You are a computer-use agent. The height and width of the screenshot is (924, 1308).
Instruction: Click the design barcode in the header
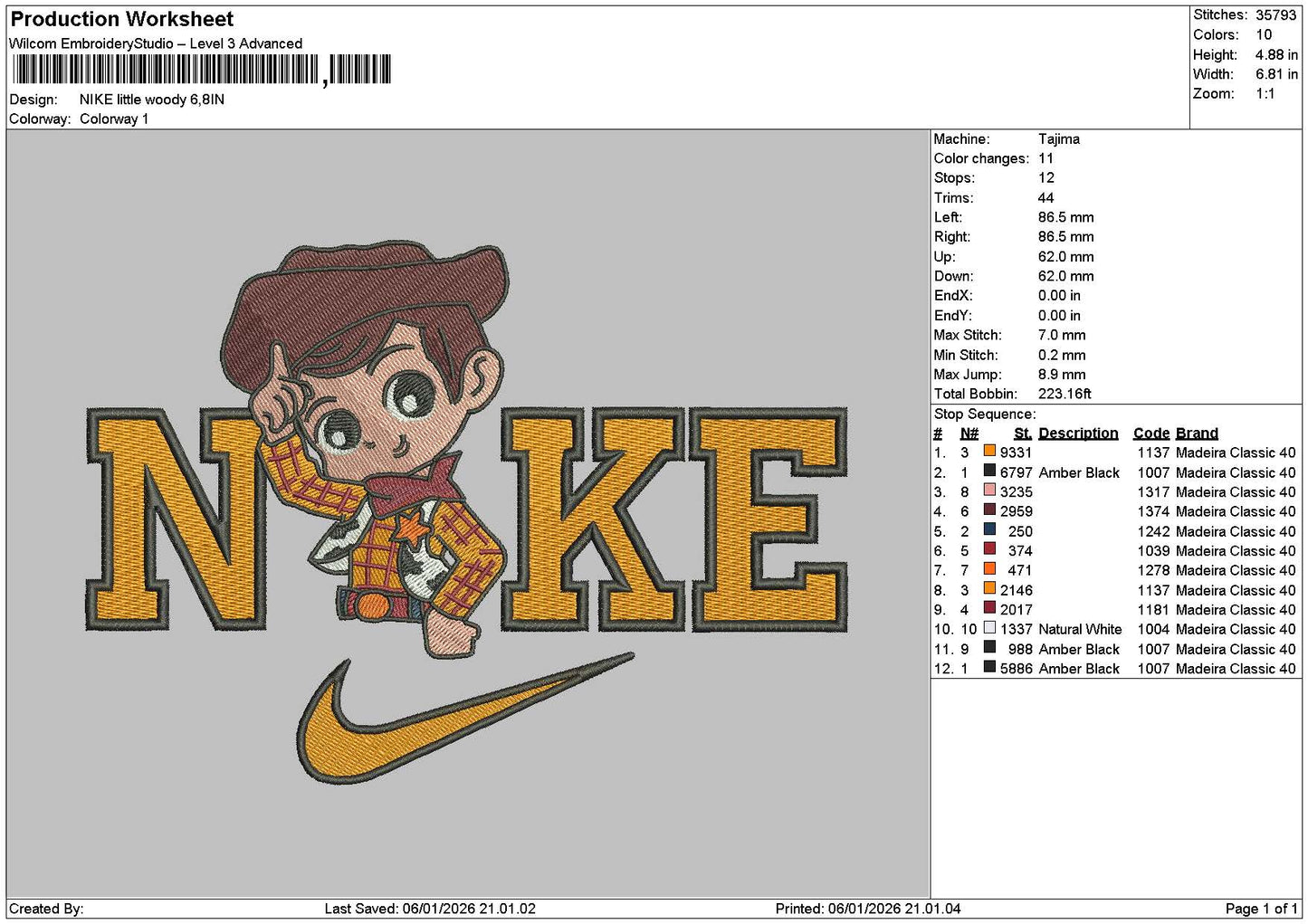(x=201, y=70)
